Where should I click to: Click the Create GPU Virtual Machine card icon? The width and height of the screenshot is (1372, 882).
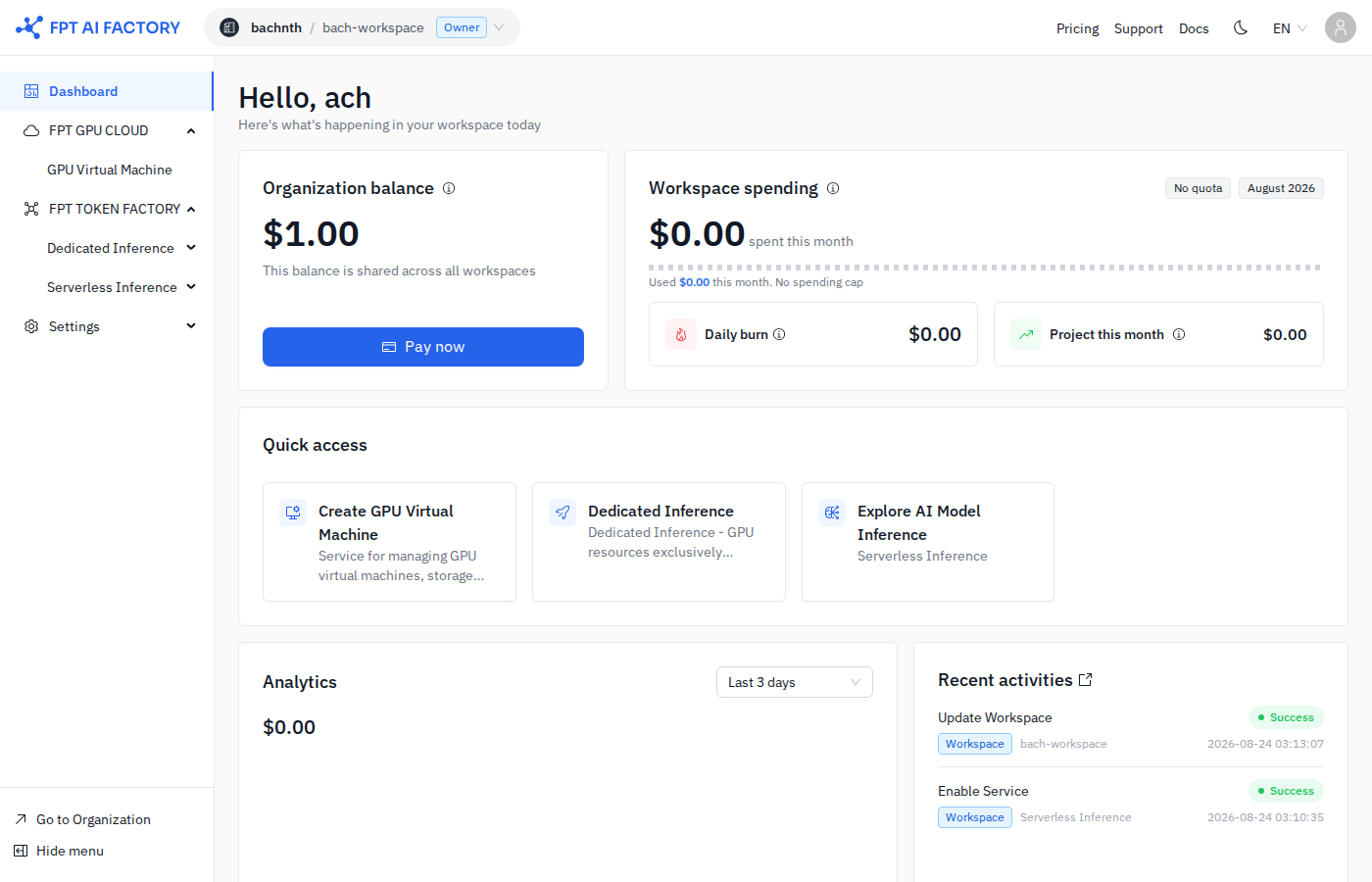[293, 512]
